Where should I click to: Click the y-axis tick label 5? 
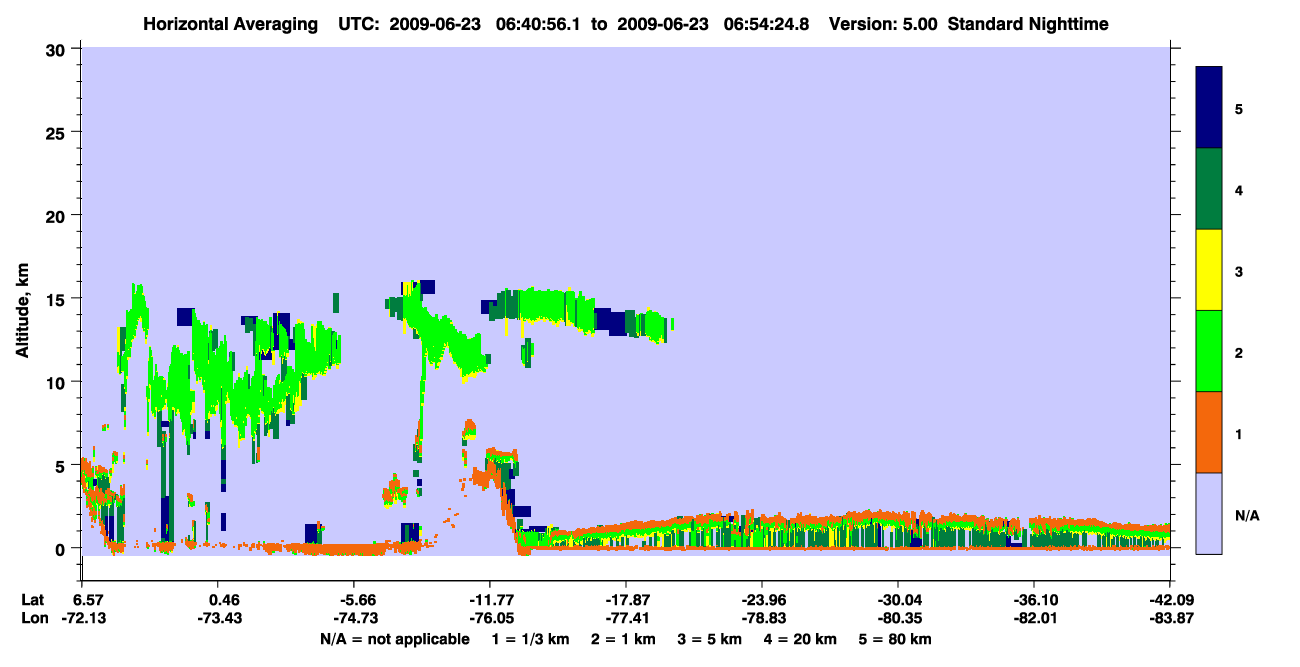61,465
